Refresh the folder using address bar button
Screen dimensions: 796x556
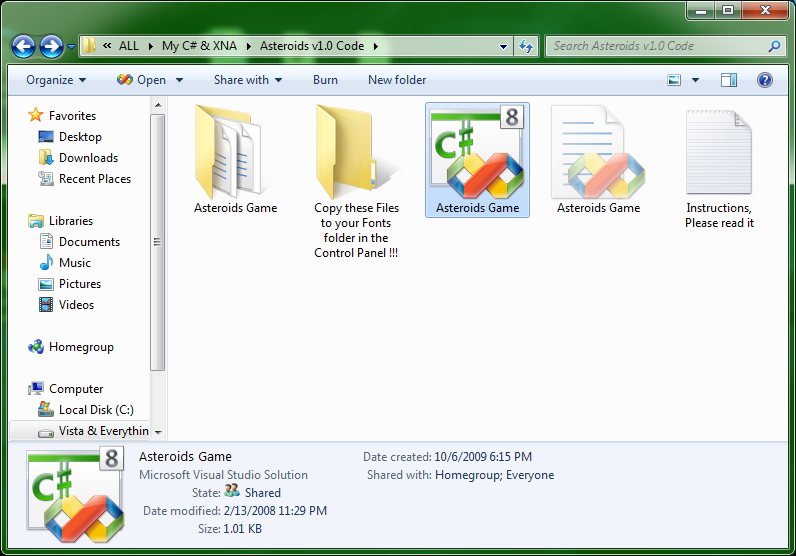pos(527,46)
